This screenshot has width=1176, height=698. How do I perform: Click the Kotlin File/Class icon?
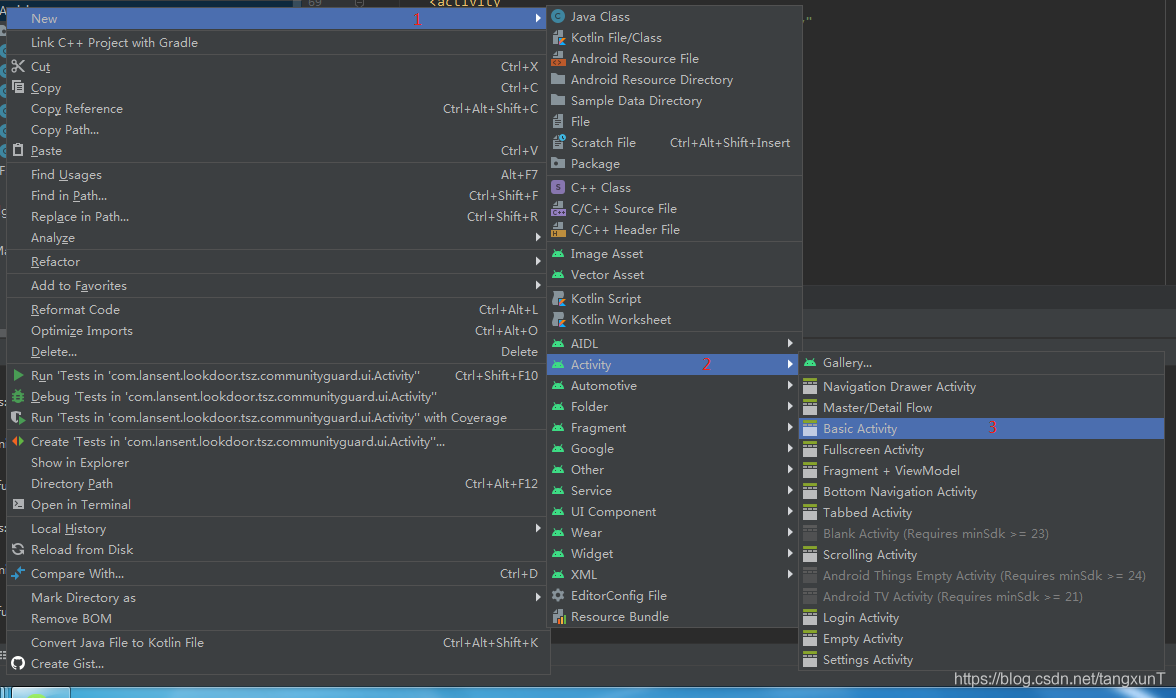pos(558,38)
